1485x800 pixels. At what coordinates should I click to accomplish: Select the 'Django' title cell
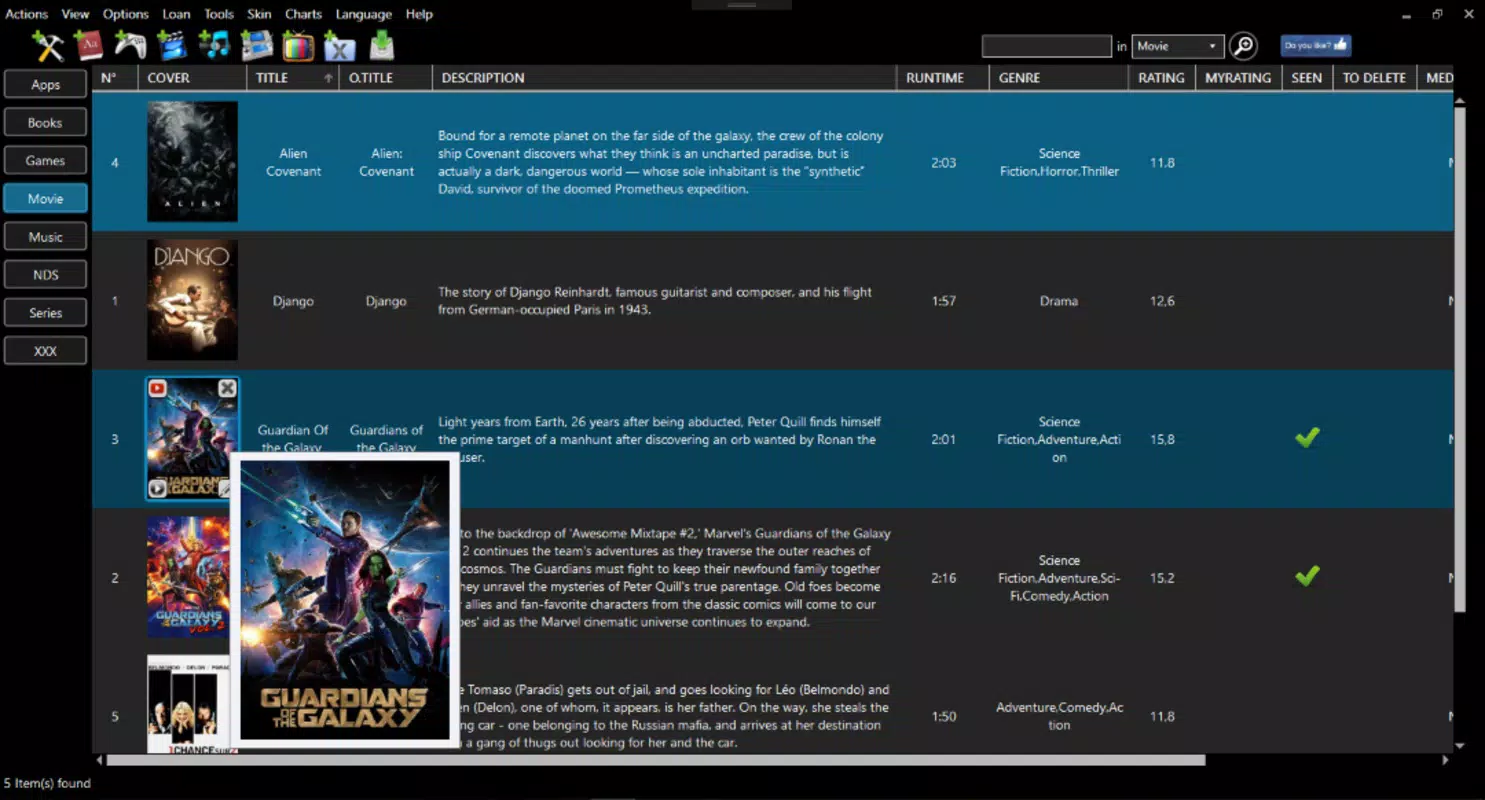point(293,301)
